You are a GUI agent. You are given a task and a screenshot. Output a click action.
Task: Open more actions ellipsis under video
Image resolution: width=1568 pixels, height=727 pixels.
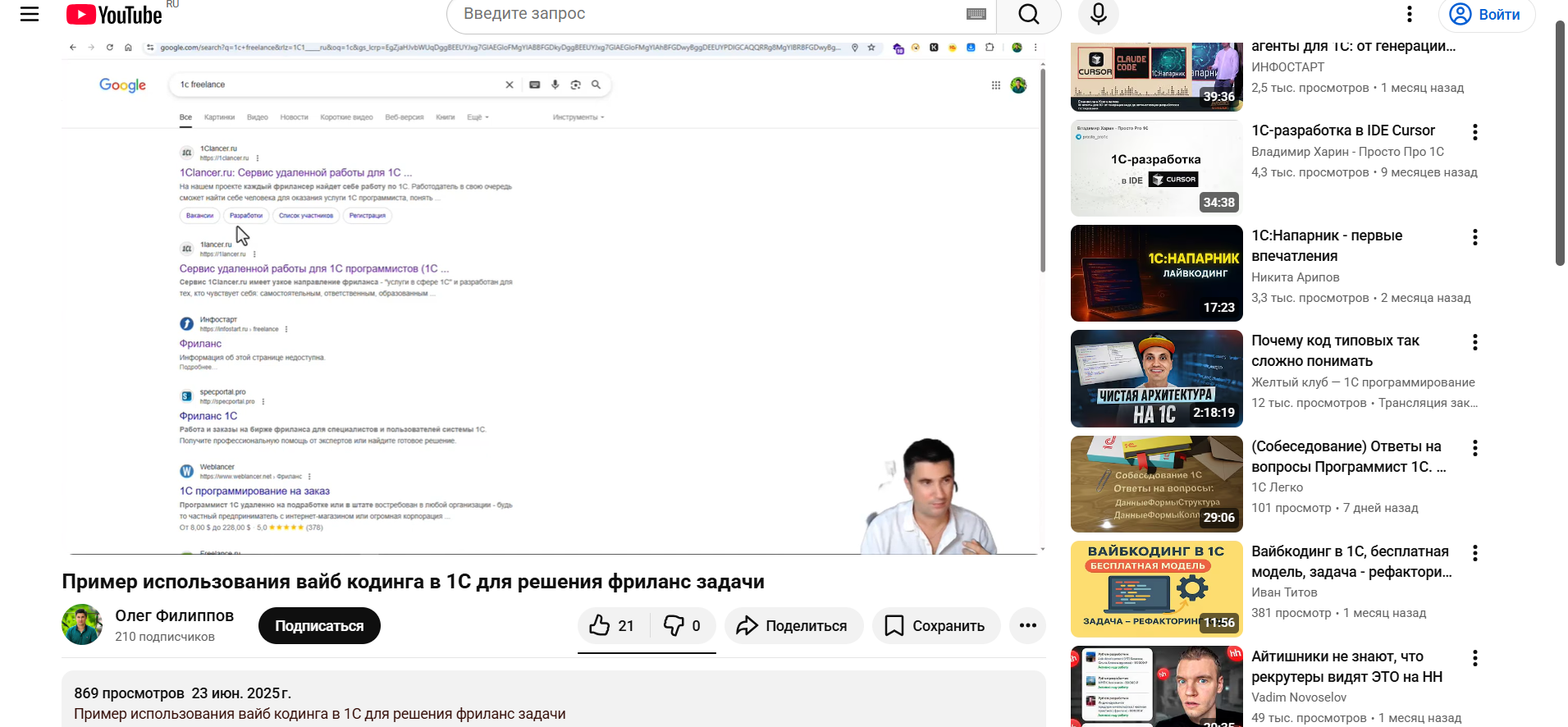[1027, 626]
